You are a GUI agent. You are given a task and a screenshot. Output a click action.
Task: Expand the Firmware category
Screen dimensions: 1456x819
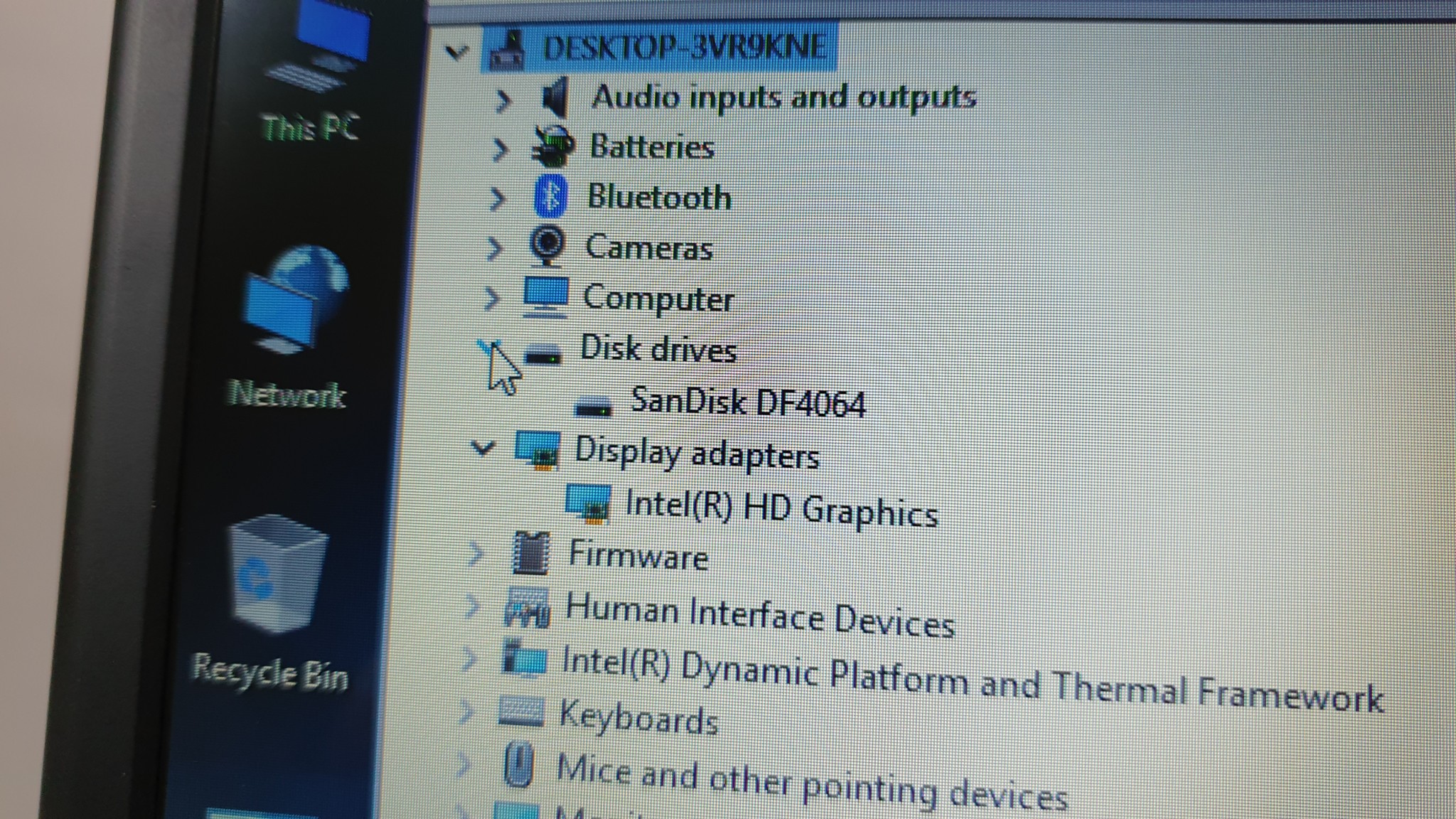pyautogui.click(x=476, y=554)
